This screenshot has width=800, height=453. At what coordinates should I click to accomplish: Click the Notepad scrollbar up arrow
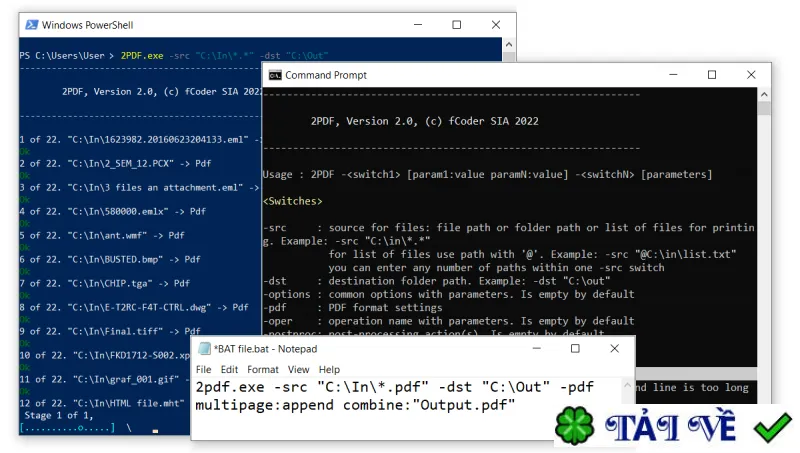pos(628,386)
